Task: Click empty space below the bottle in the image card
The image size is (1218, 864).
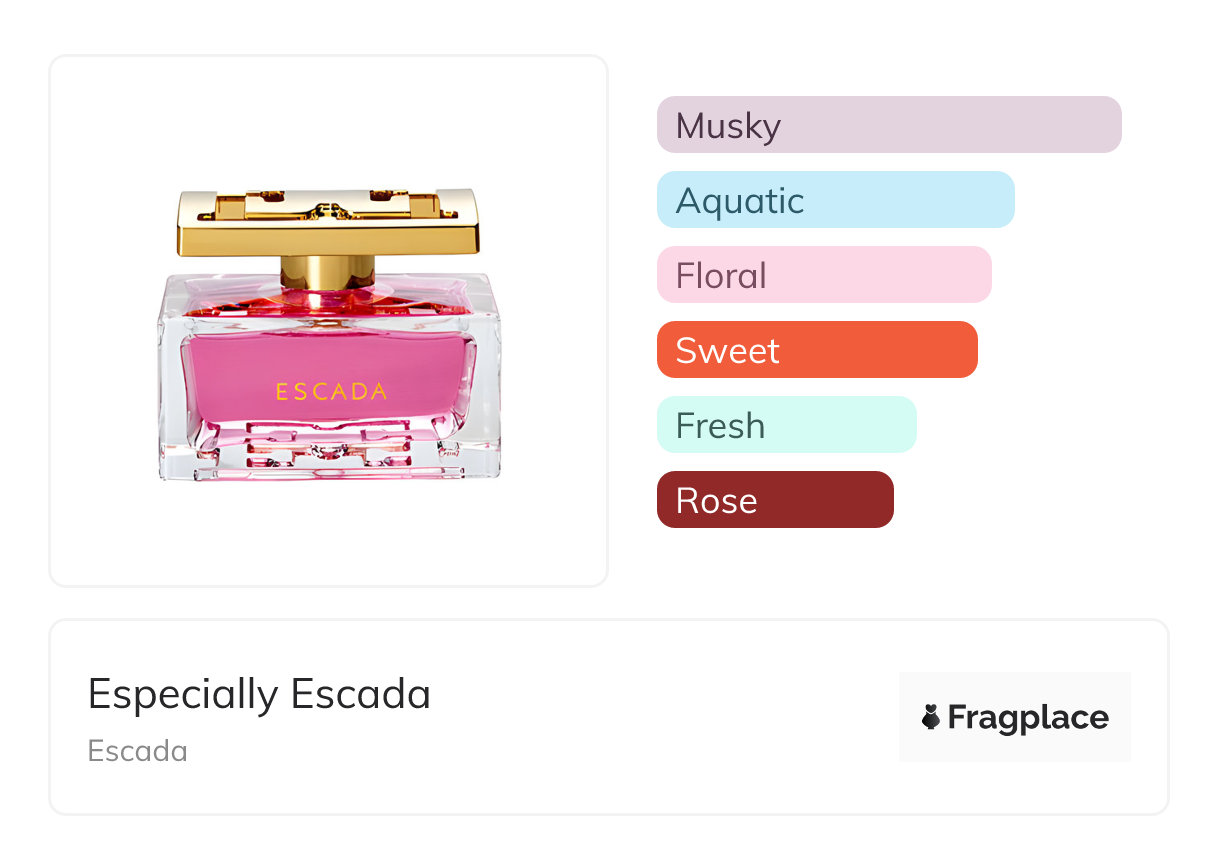Action: click(x=328, y=535)
